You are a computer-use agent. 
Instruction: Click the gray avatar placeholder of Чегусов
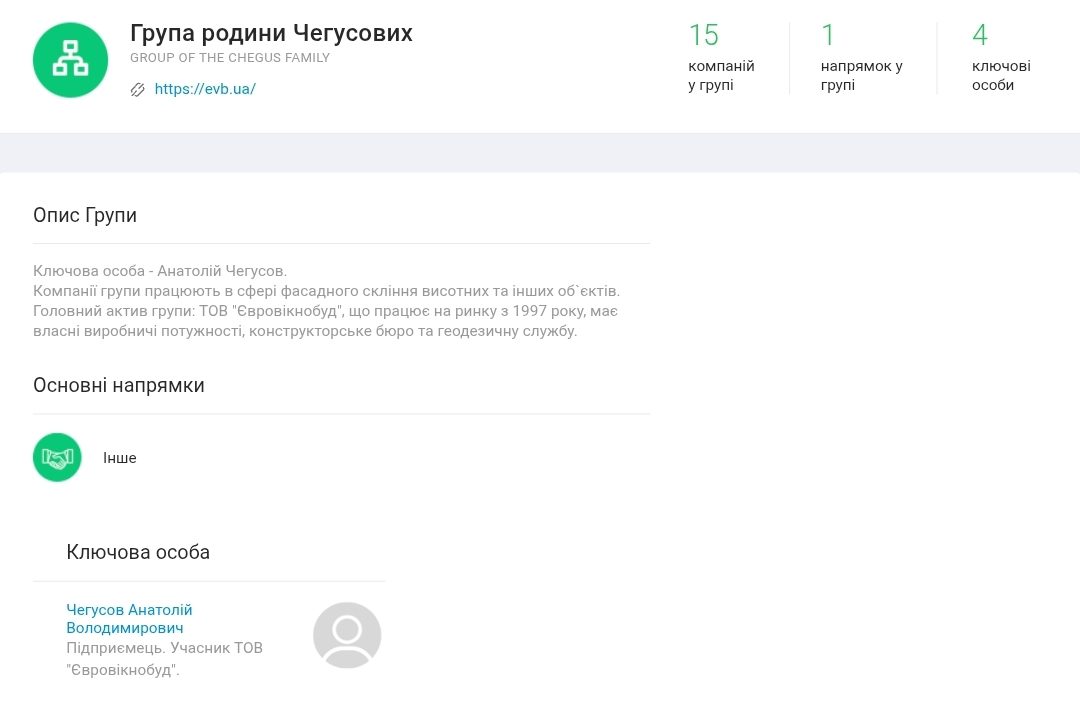pyautogui.click(x=347, y=635)
